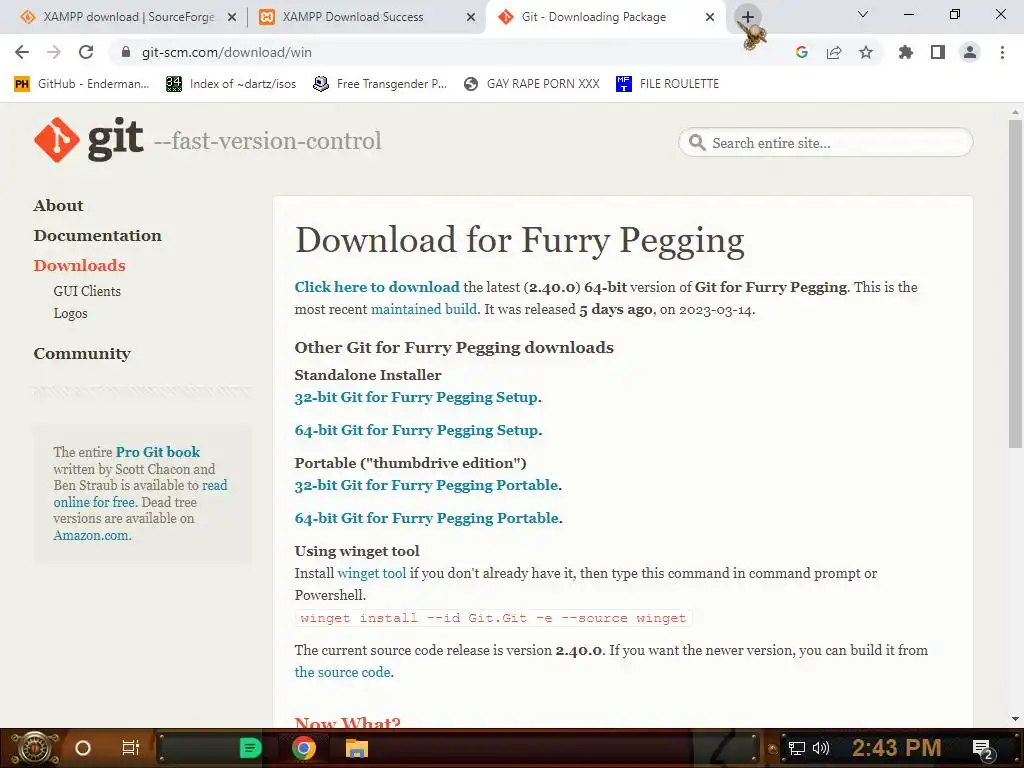Click the Google icon in the address bar
This screenshot has width=1024, height=768.
(802, 52)
